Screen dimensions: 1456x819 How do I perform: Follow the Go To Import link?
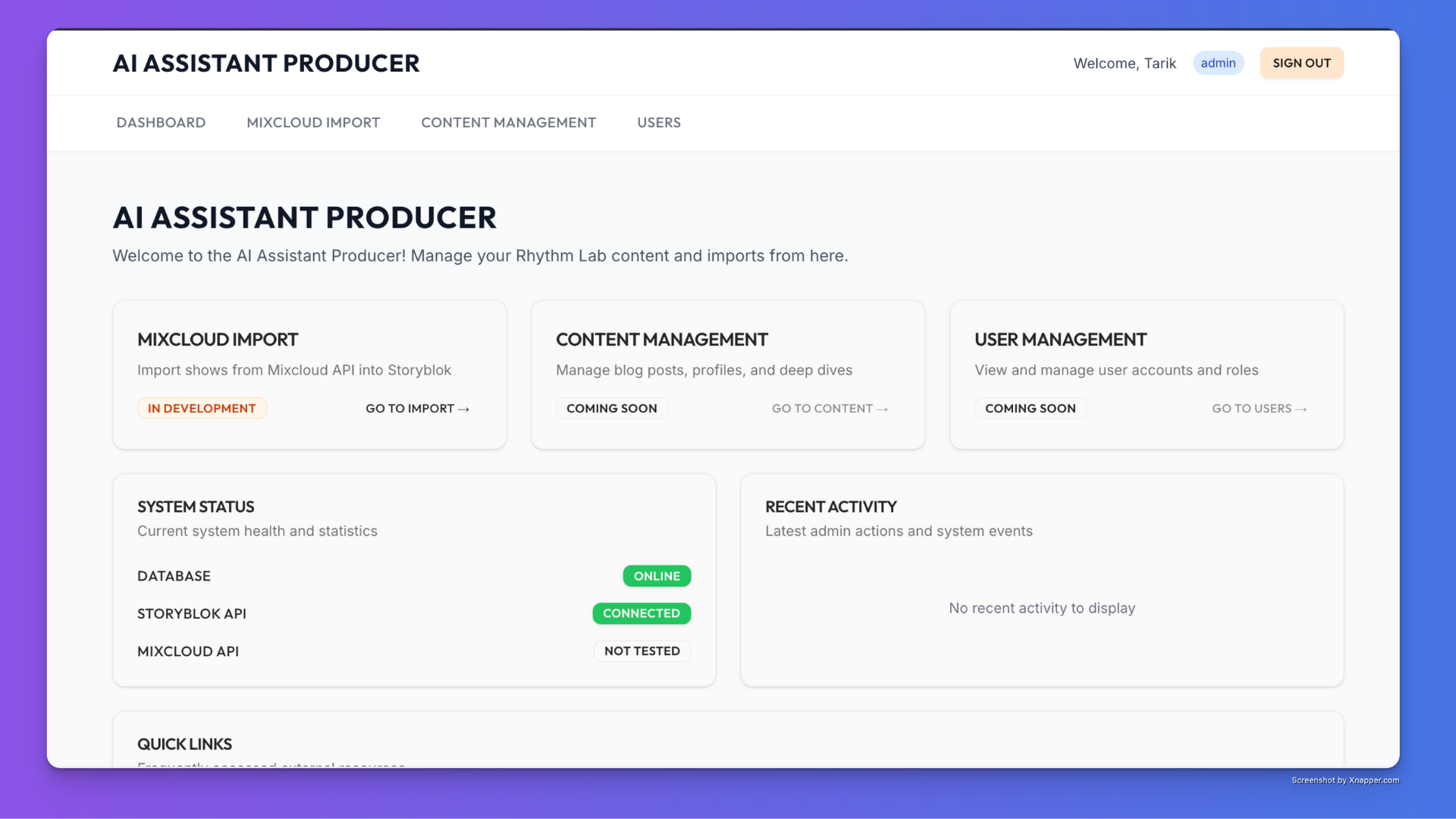[417, 409]
